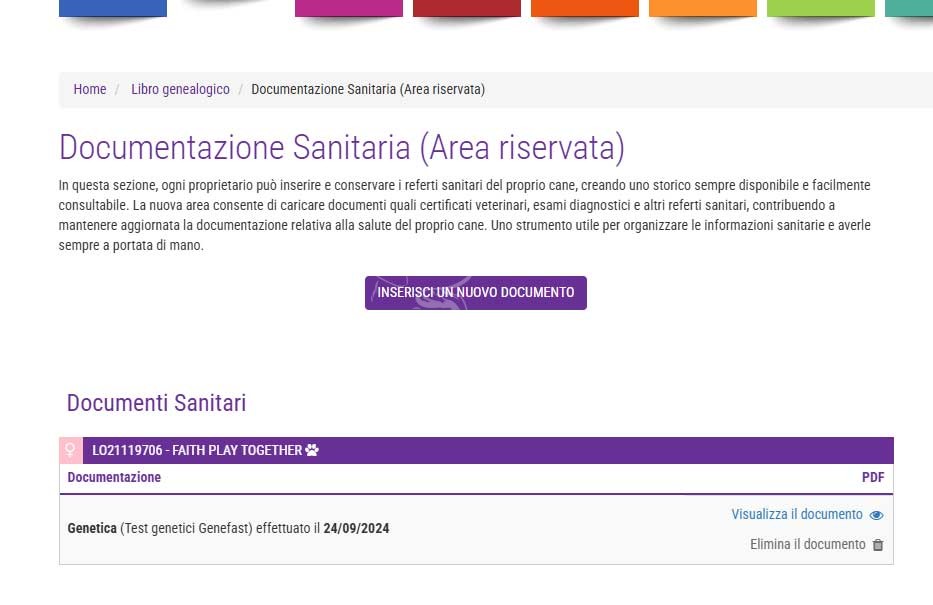Viewport: 933px width, 605px height.
Task: Click the PDF column header
Action: pyautogui.click(x=873, y=478)
